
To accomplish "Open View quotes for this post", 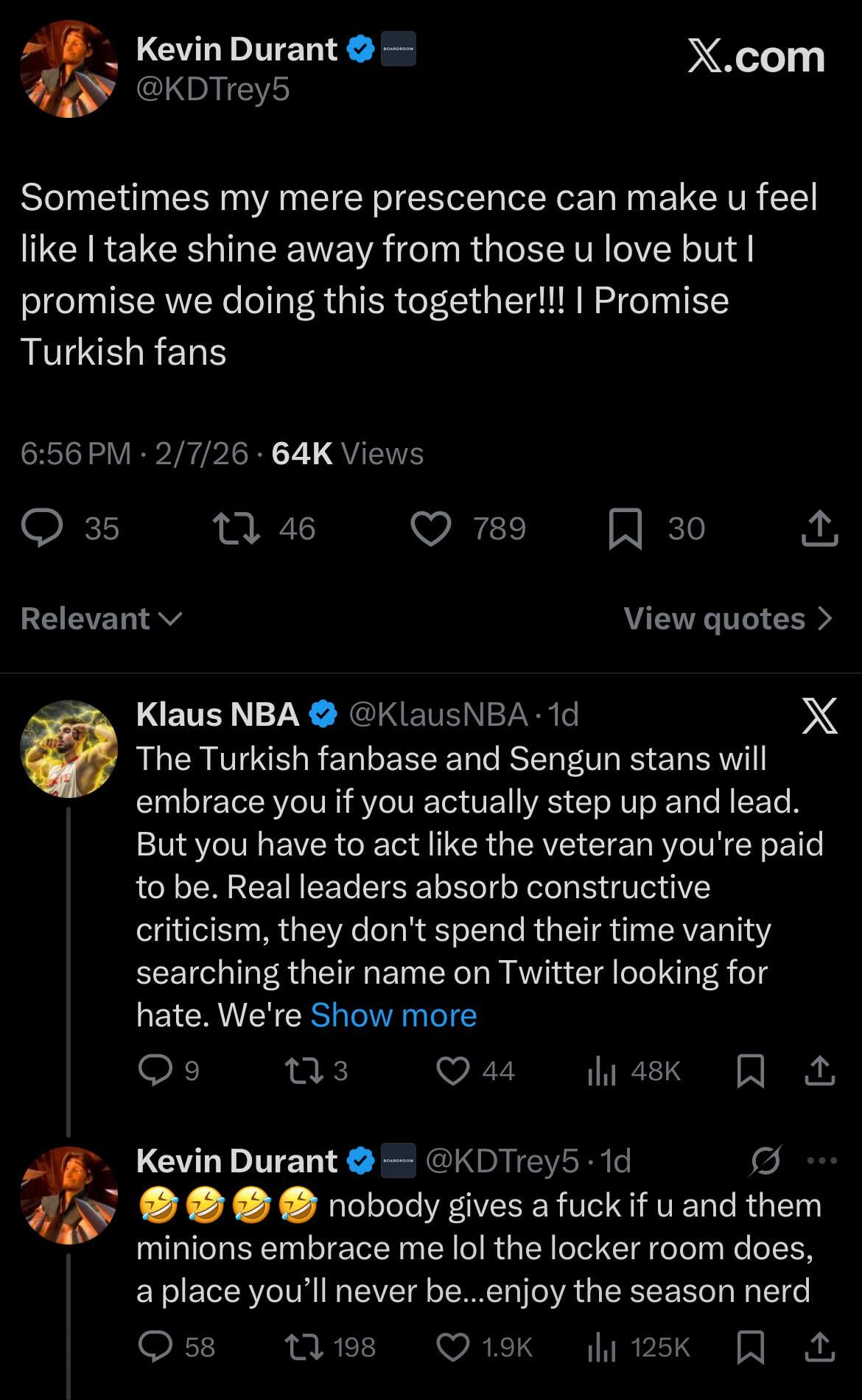I will click(x=728, y=619).
